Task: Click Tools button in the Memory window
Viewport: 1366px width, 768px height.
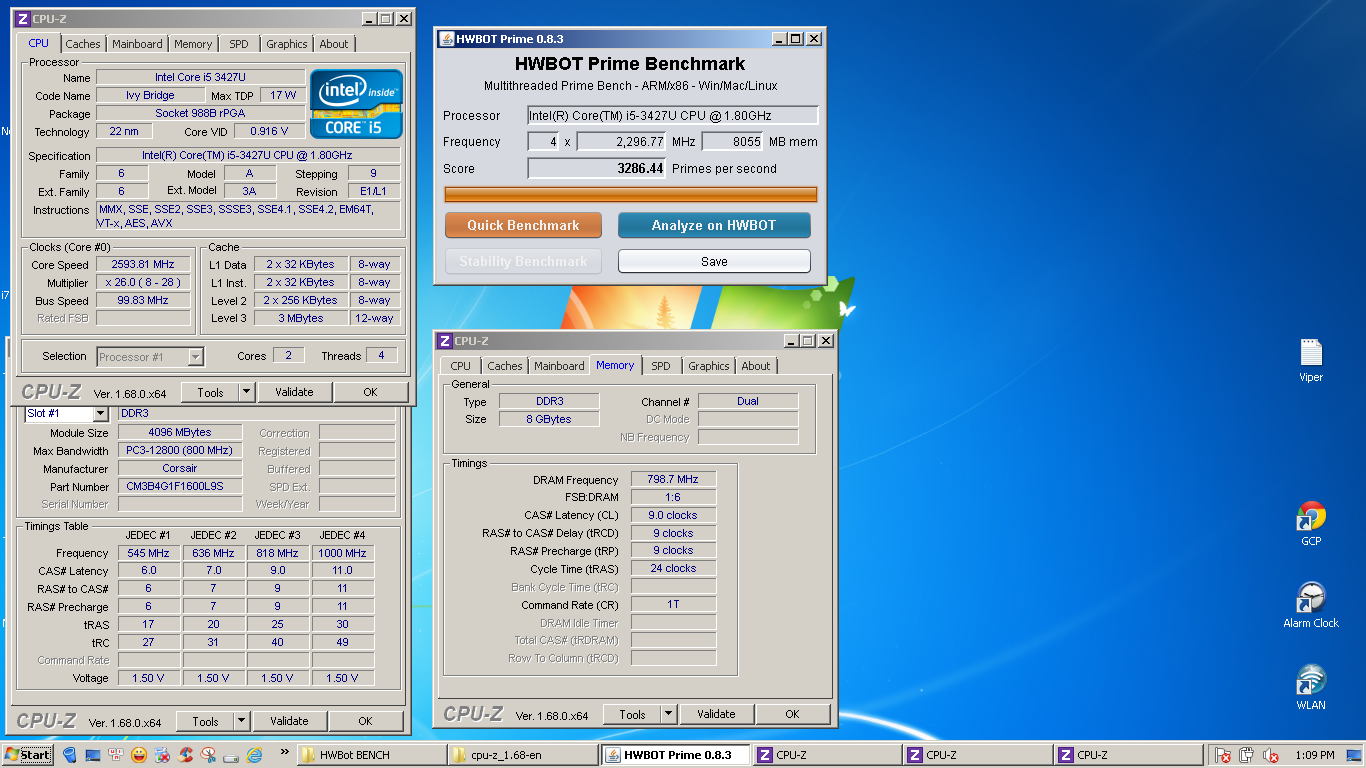Action: [x=632, y=714]
